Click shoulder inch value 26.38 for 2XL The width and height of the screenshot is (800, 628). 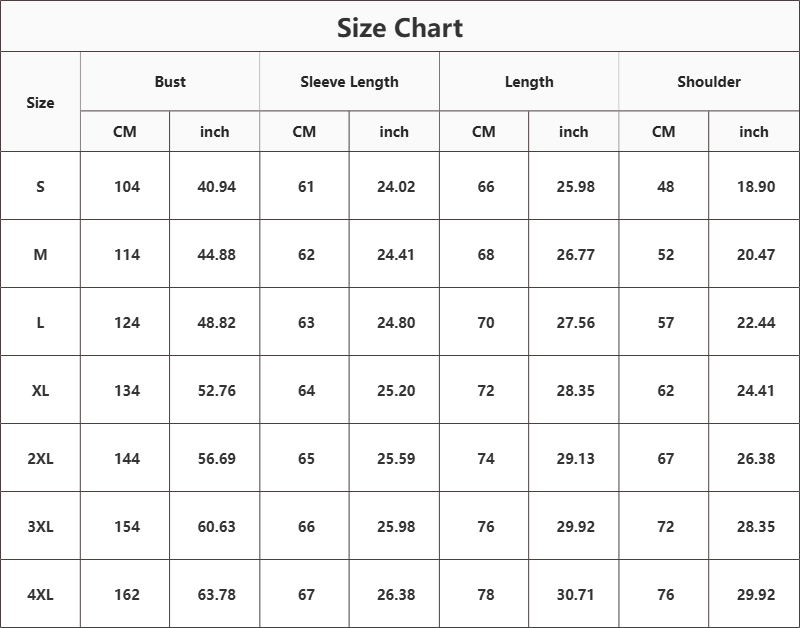(x=755, y=458)
